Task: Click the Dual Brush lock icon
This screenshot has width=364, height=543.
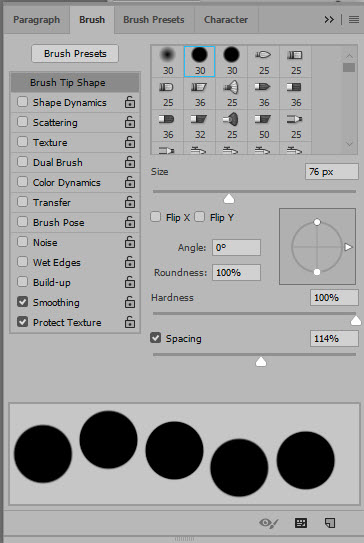Action: [x=130, y=162]
